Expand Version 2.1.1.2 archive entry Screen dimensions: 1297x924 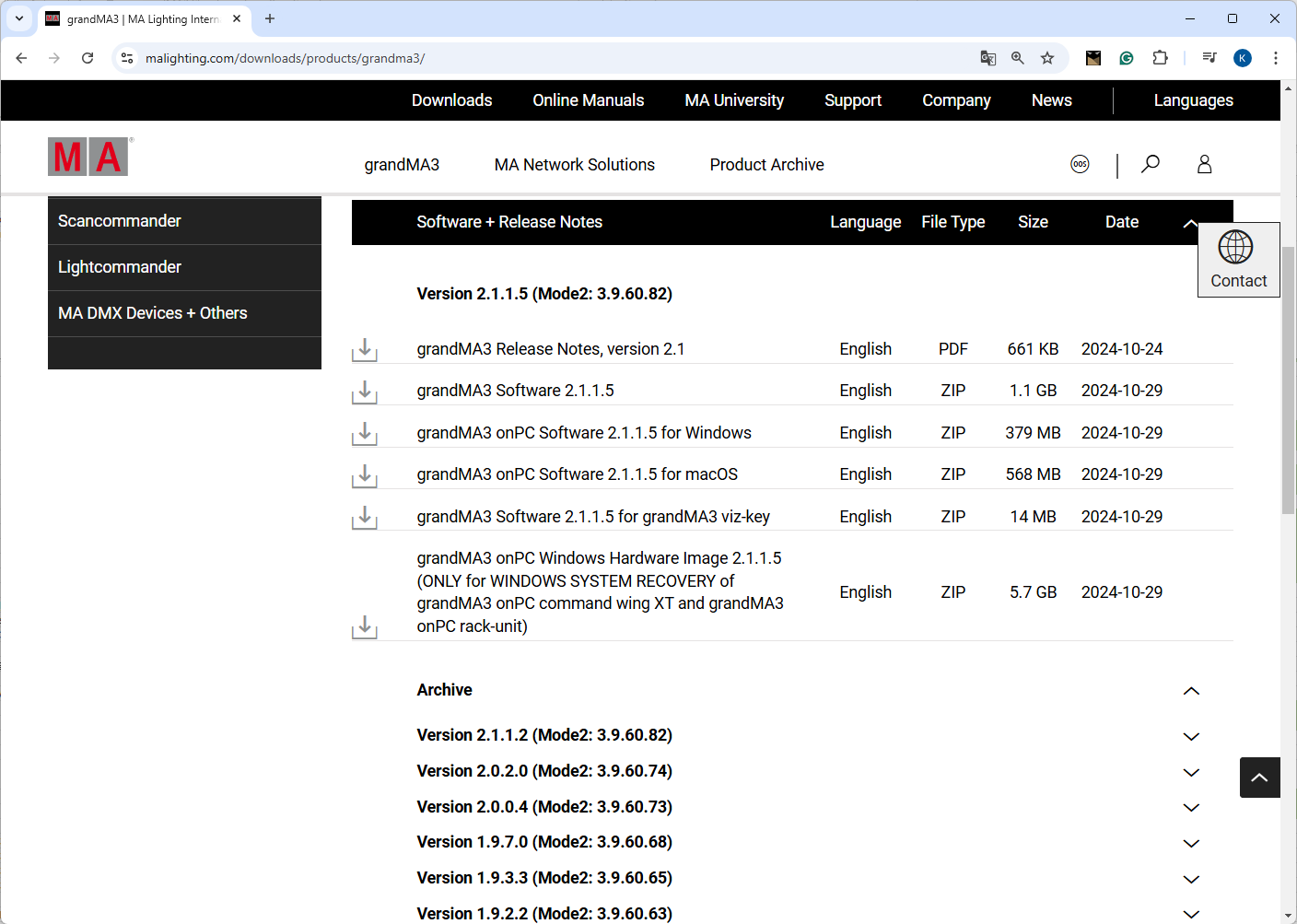(x=1191, y=736)
